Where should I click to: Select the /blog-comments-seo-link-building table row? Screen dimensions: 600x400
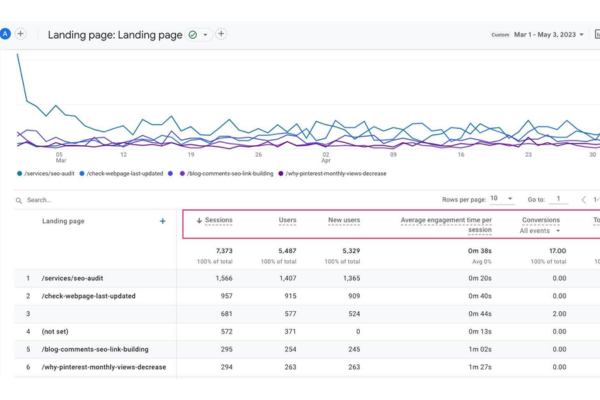pos(307,349)
